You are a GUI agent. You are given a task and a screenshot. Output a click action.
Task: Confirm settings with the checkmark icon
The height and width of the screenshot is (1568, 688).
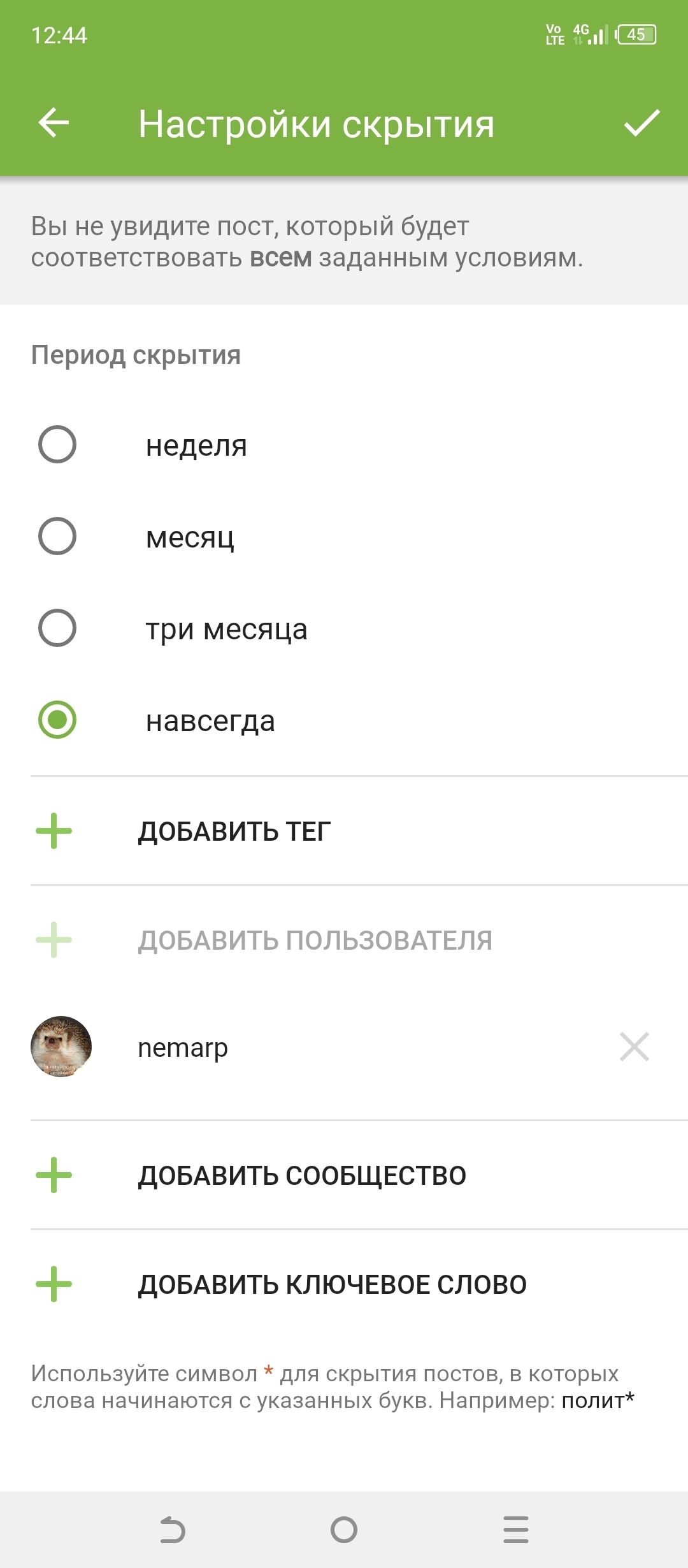641,122
